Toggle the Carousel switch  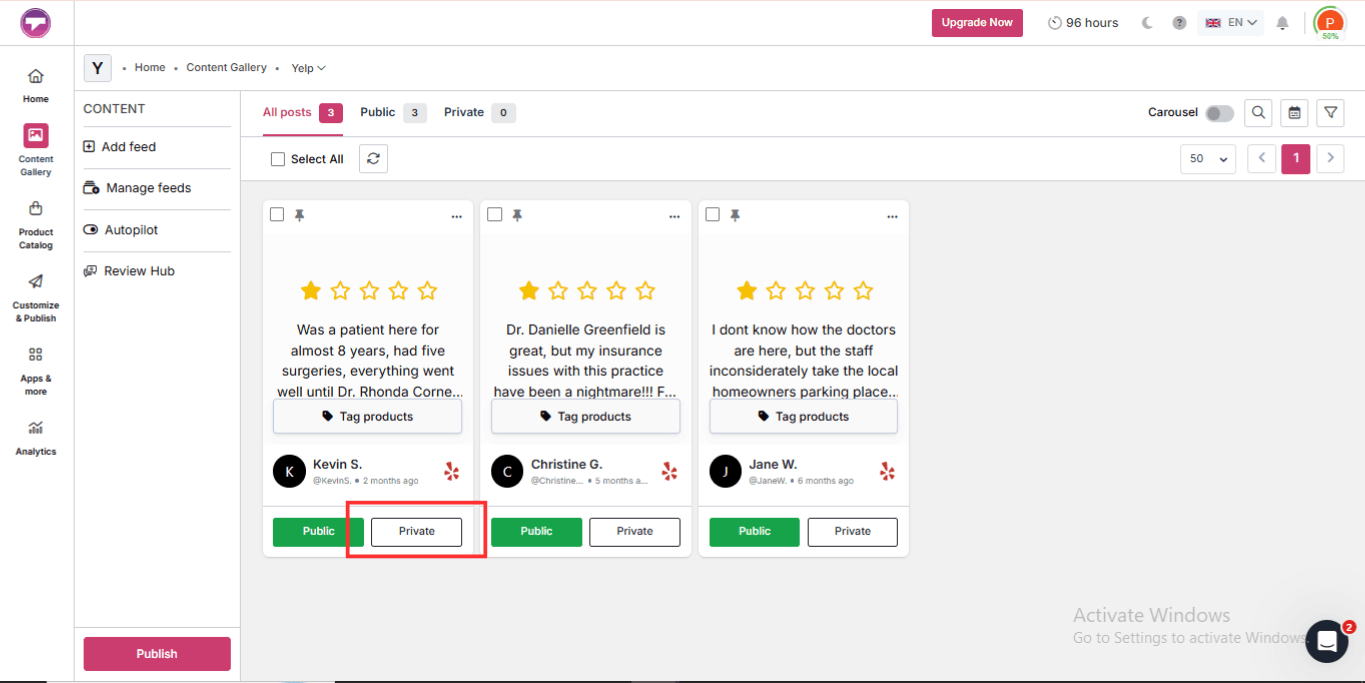click(x=1219, y=113)
